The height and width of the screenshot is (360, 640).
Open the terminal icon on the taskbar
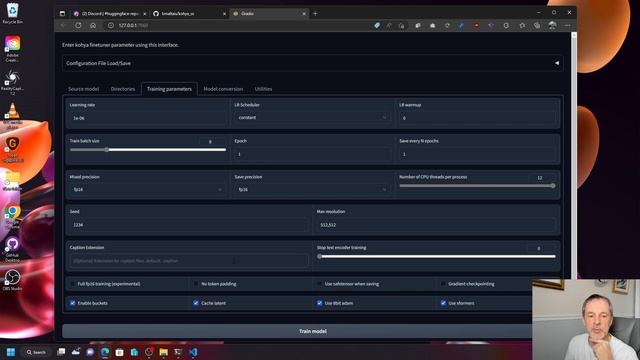tap(178, 352)
